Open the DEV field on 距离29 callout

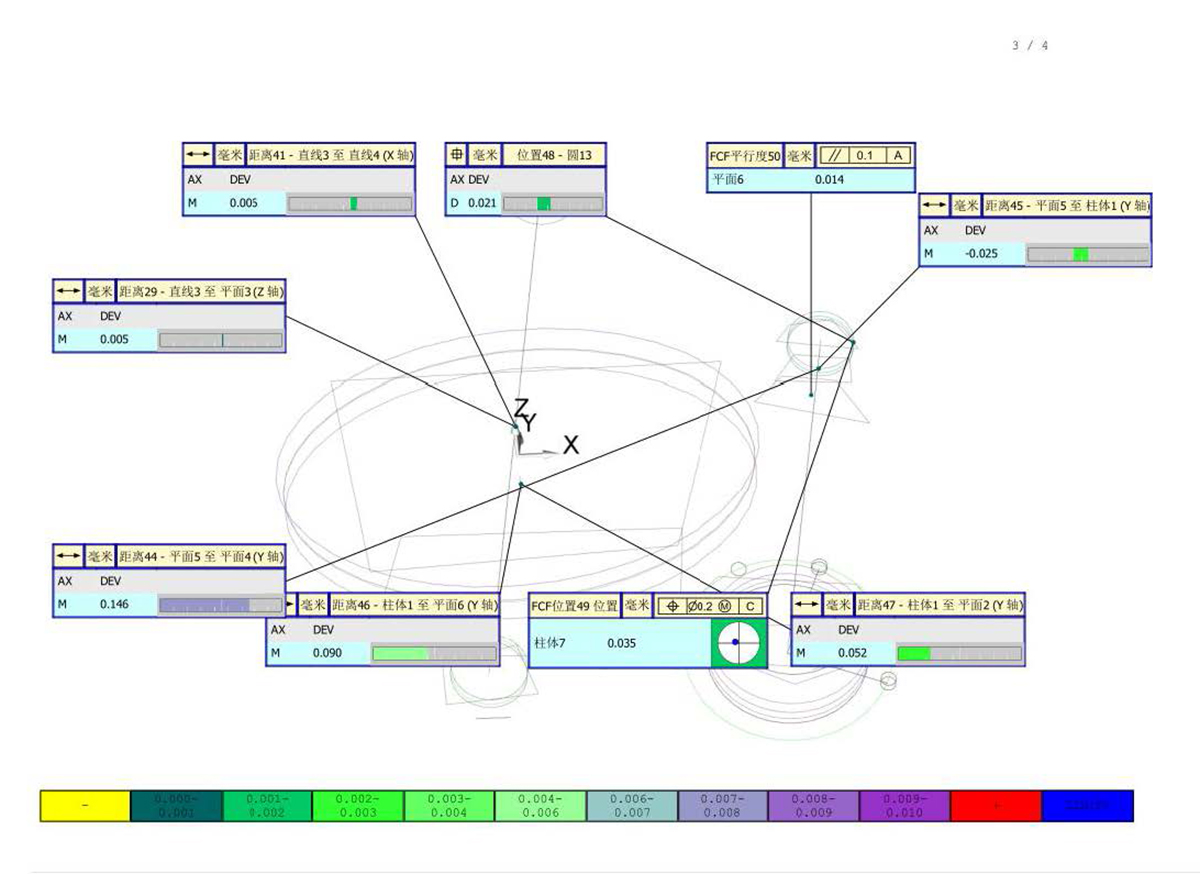110,316
